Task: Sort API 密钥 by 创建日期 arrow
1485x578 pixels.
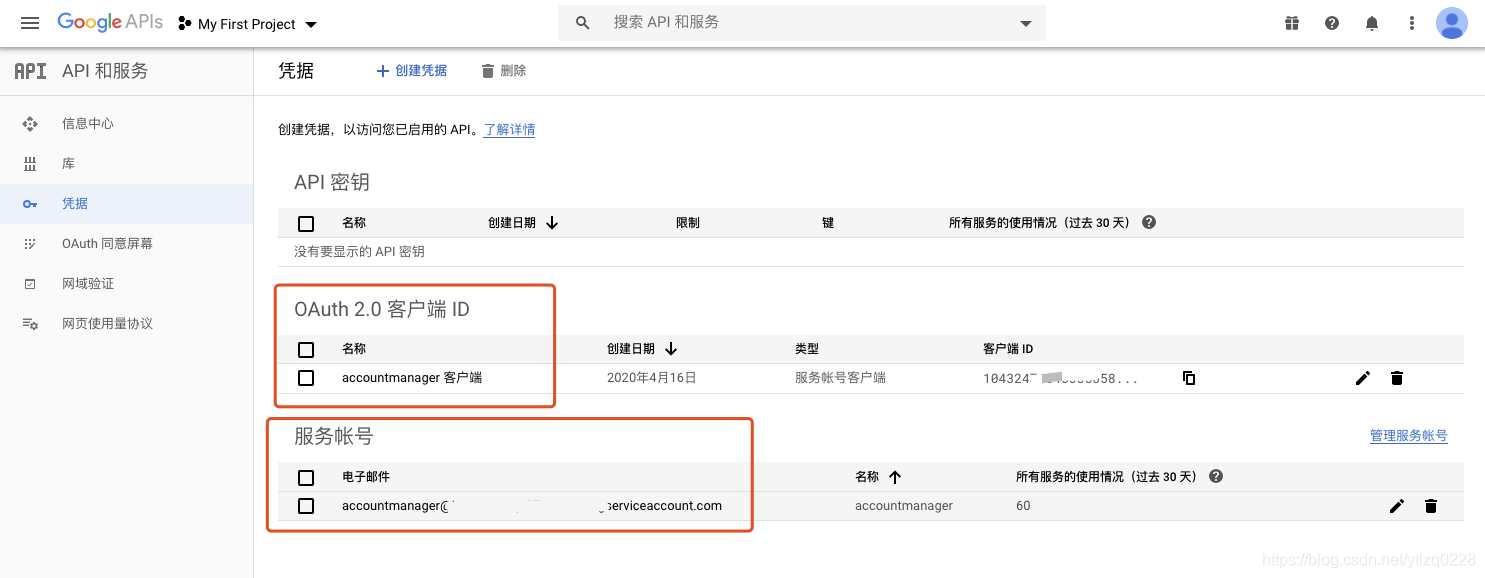Action: (x=552, y=223)
